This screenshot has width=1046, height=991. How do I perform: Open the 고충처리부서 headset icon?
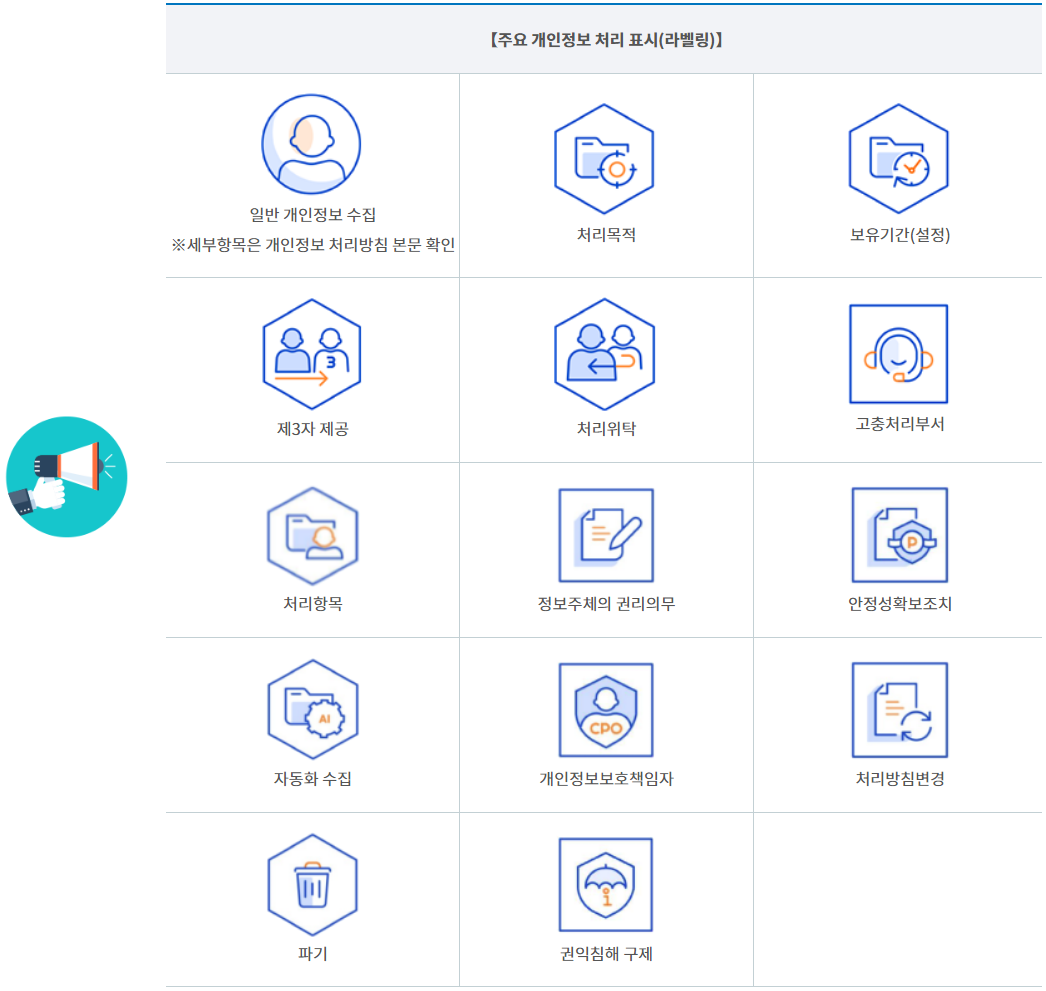pyautogui.click(x=898, y=354)
